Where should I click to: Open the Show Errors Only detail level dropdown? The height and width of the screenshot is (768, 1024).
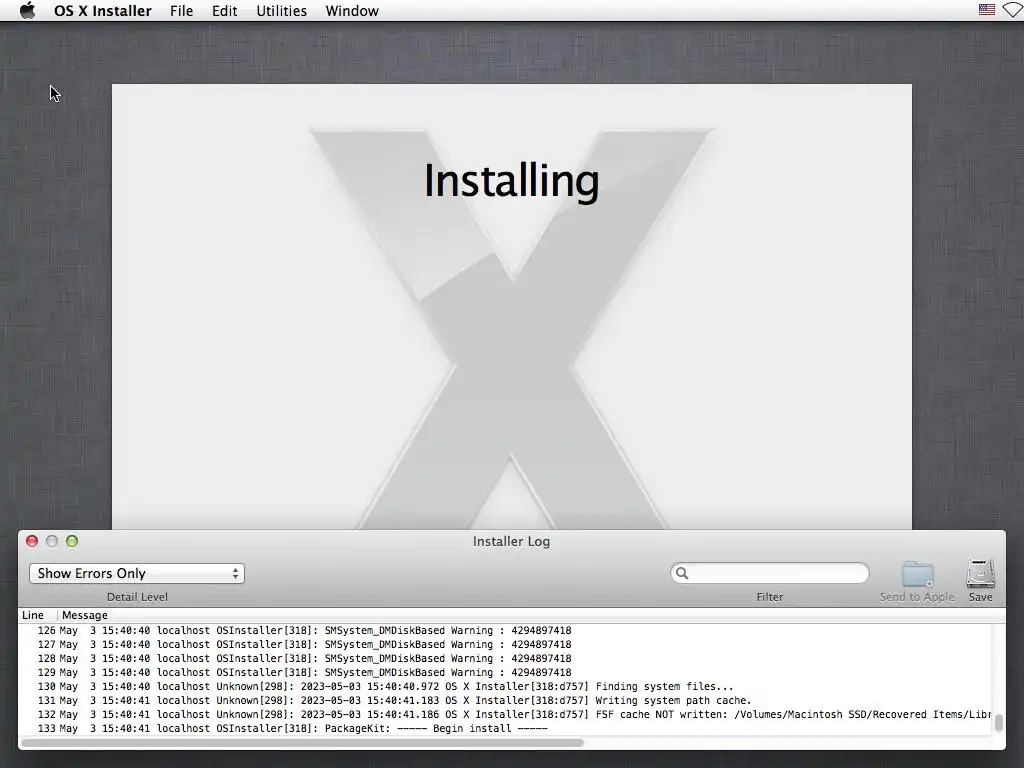[x=137, y=573]
